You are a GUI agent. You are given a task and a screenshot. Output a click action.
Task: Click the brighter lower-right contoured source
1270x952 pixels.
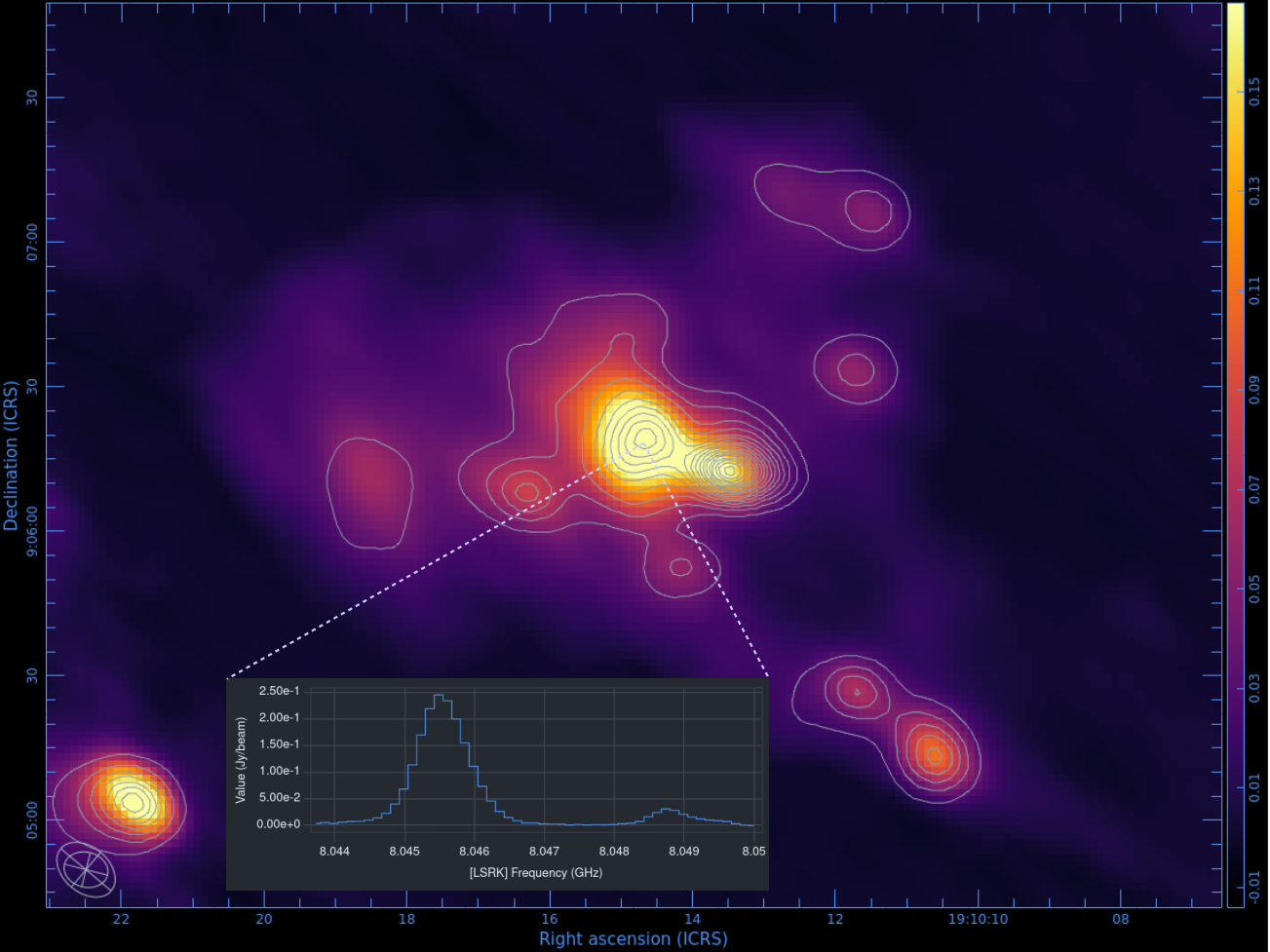tap(933, 754)
